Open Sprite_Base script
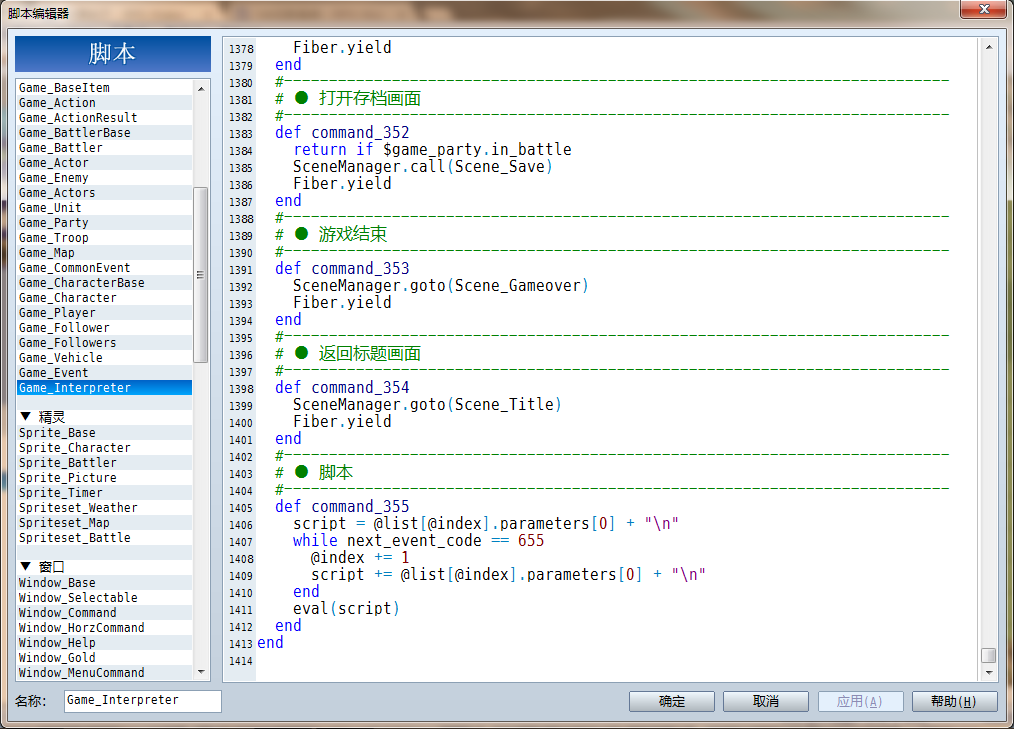This screenshot has width=1014, height=729. coord(104,433)
